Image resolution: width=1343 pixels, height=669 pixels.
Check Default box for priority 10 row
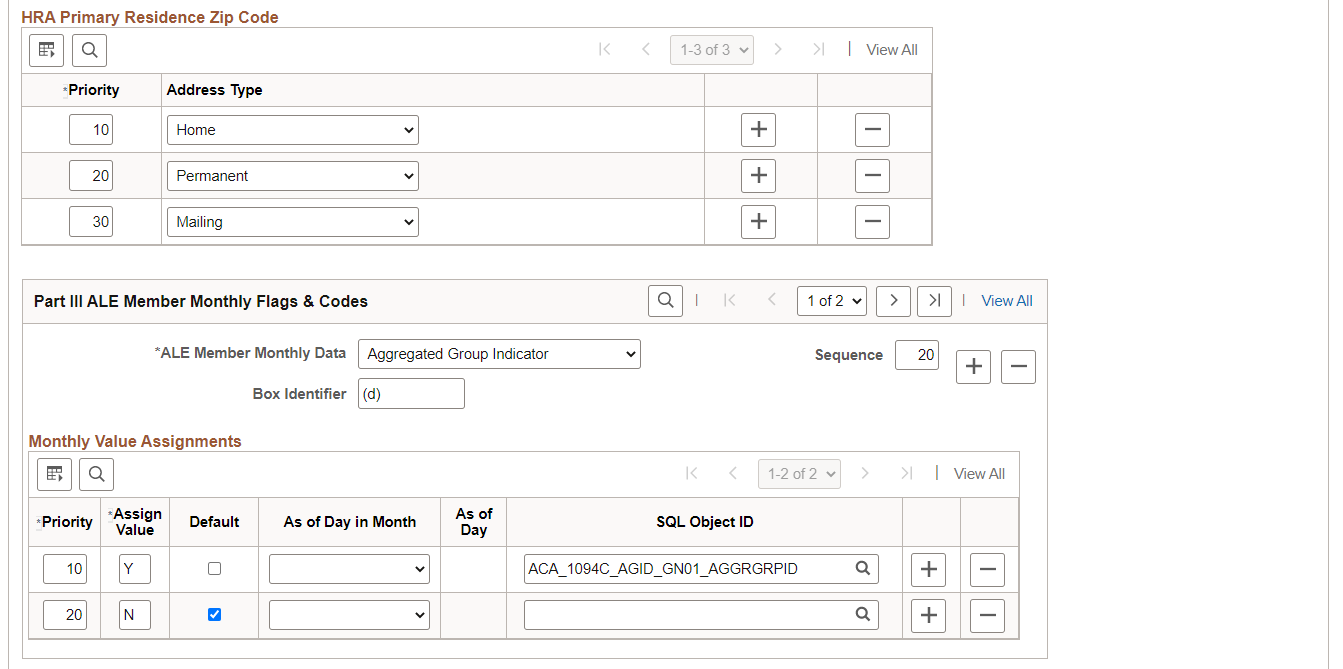pos(214,569)
